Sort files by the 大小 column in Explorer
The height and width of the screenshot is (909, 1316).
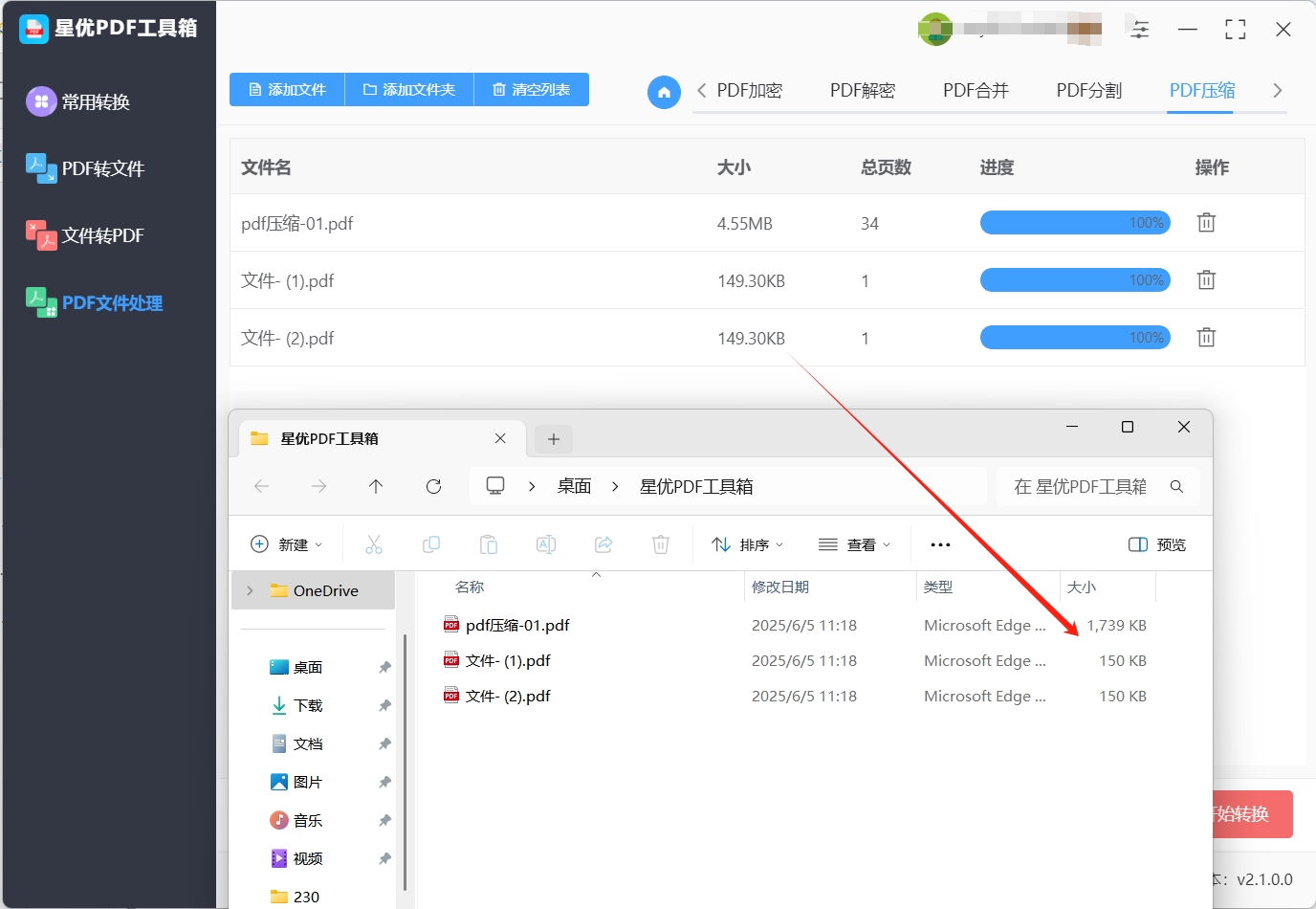(1082, 588)
